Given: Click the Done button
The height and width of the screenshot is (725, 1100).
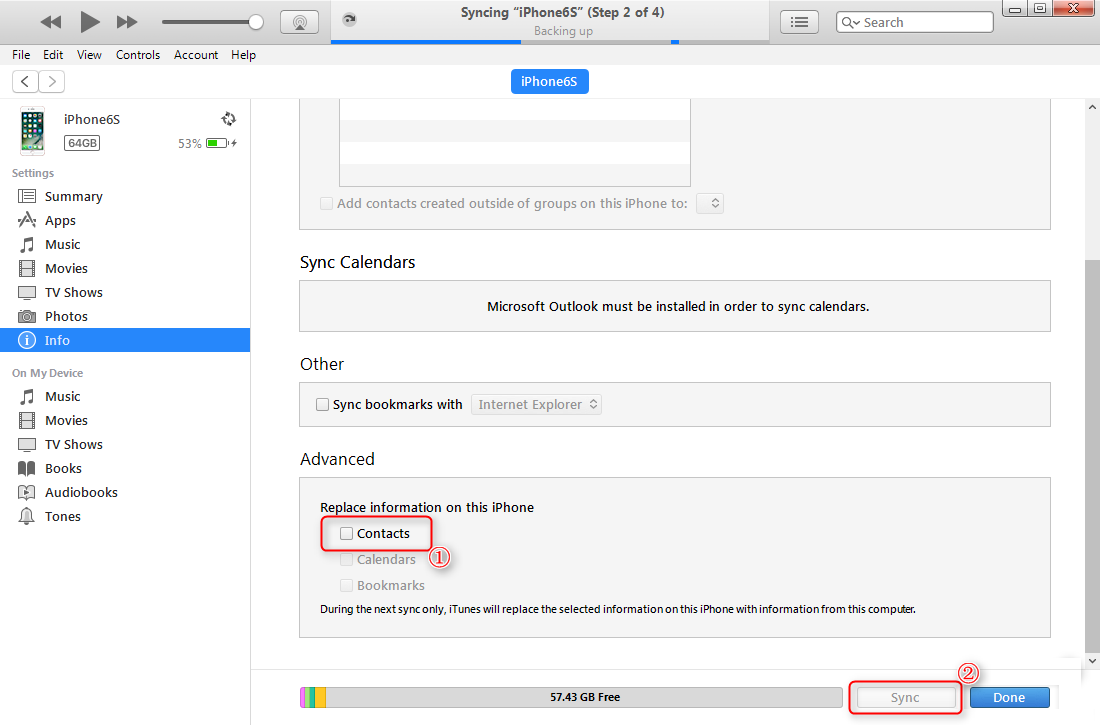Looking at the screenshot, I should [1009, 697].
